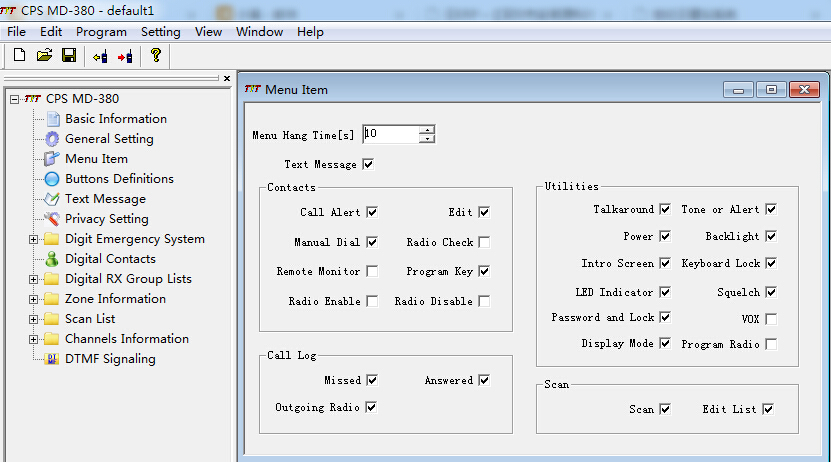Enable the Radio Disable checkbox
This screenshot has width=831, height=462.
pos(484,301)
